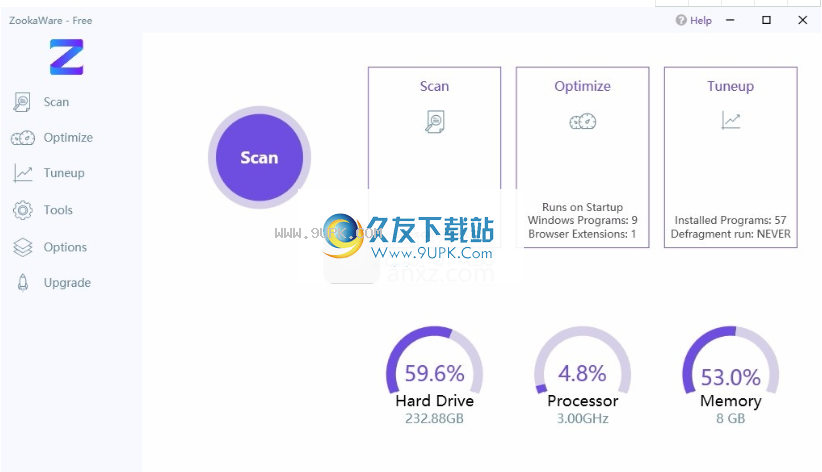Click the 'Runs on Startup' text
822x472 pixels.
tap(582, 207)
